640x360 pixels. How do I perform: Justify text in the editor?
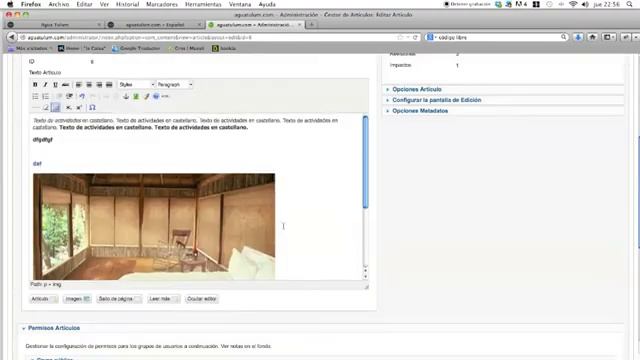click(109, 84)
